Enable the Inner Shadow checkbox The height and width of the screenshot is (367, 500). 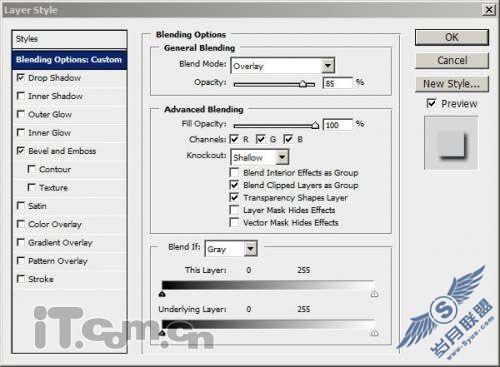tap(21, 96)
